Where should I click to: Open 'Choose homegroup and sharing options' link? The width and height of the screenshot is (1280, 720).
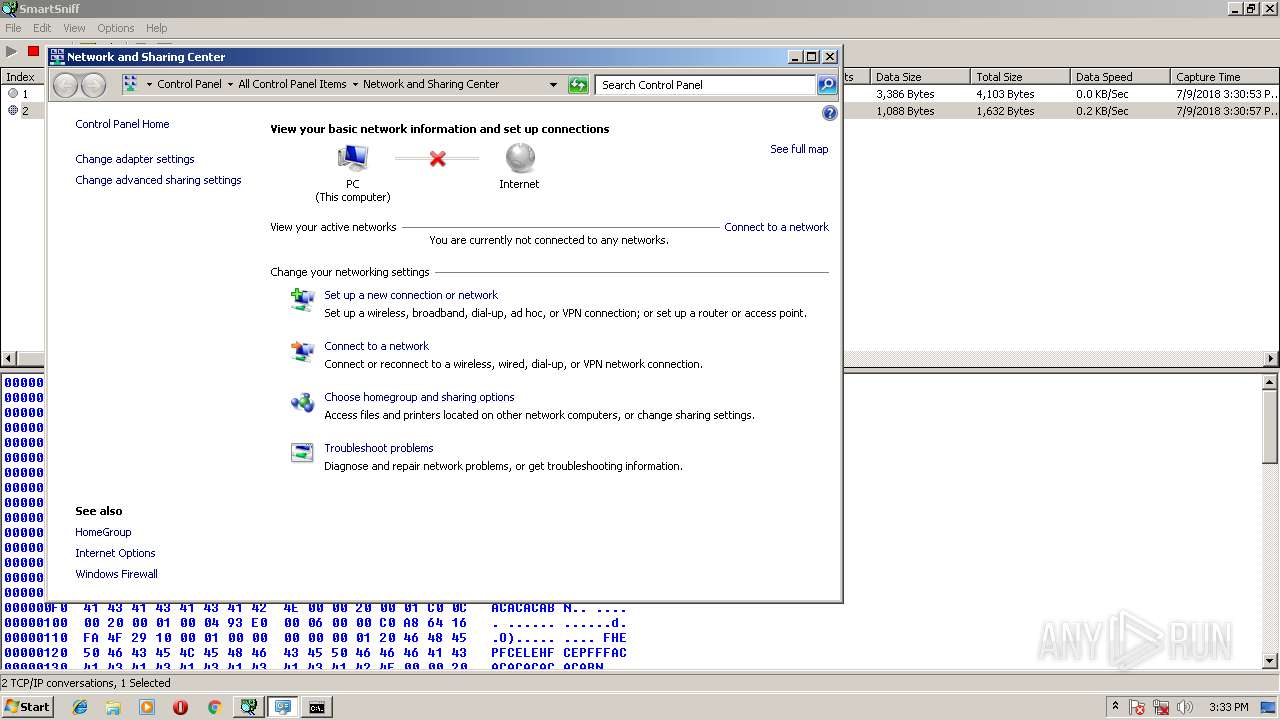pos(419,397)
